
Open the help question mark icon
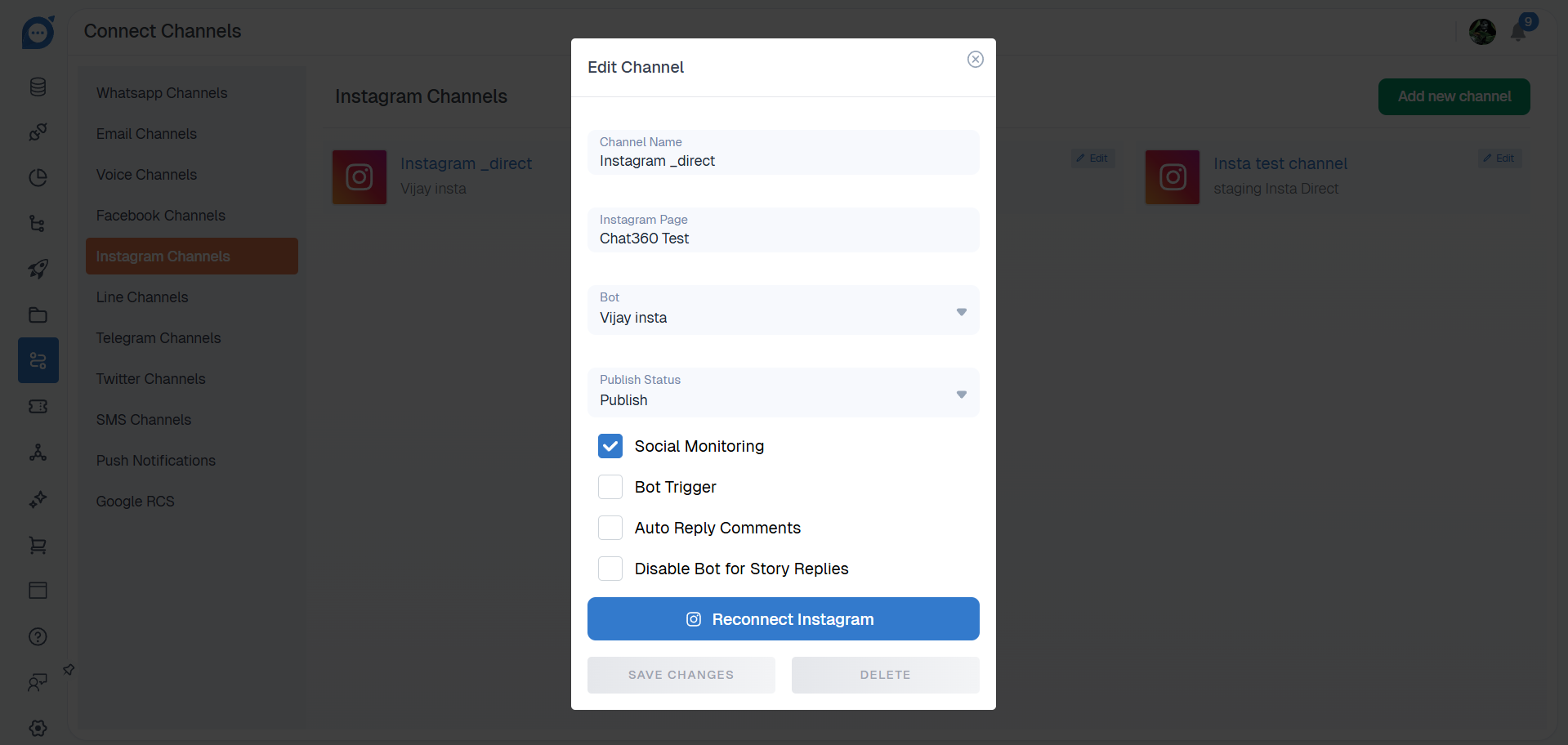[38, 636]
